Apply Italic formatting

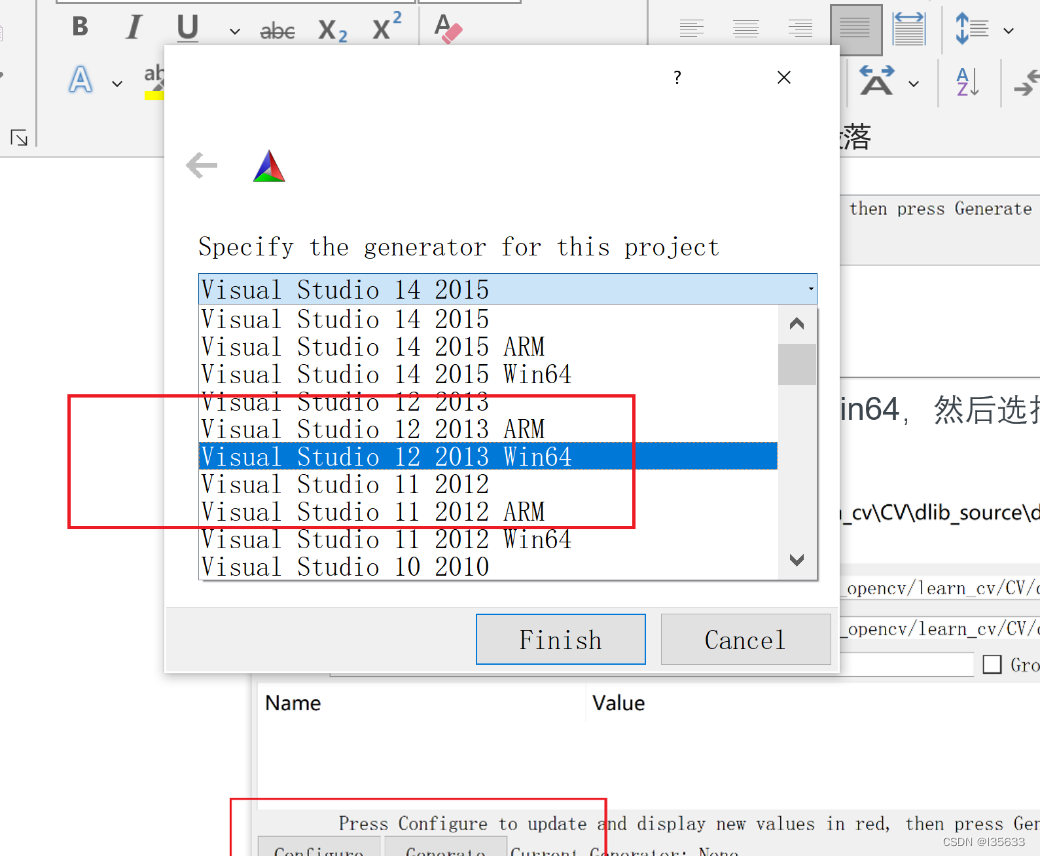click(133, 27)
